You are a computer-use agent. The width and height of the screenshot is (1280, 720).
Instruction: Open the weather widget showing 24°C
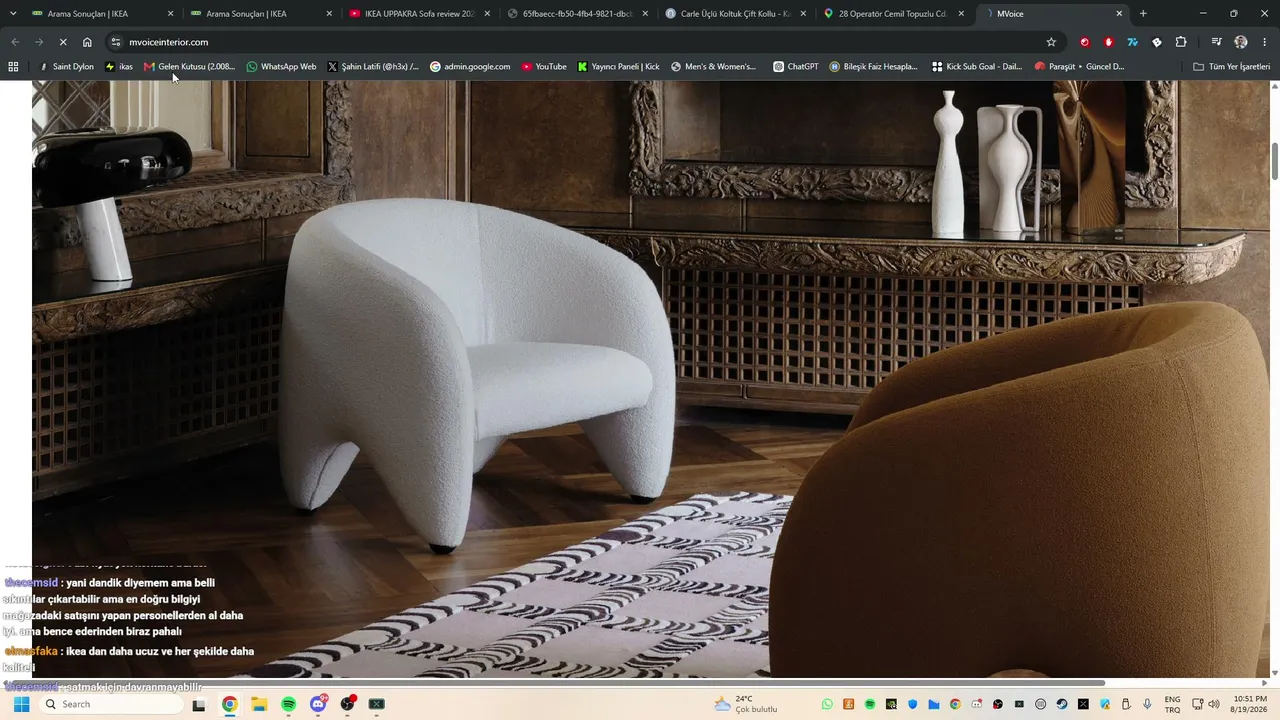click(x=746, y=704)
